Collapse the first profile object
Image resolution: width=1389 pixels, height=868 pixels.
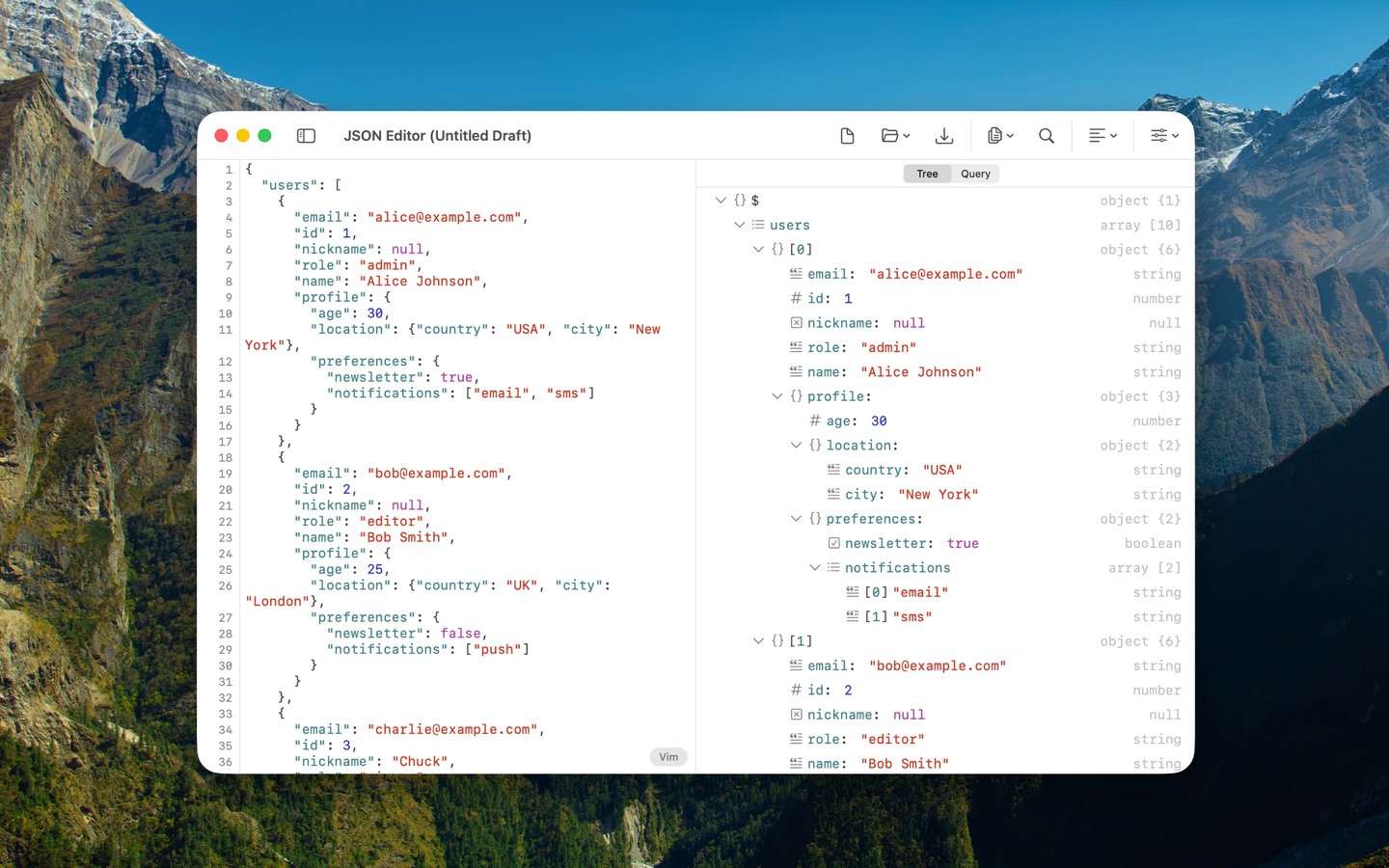(777, 396)
